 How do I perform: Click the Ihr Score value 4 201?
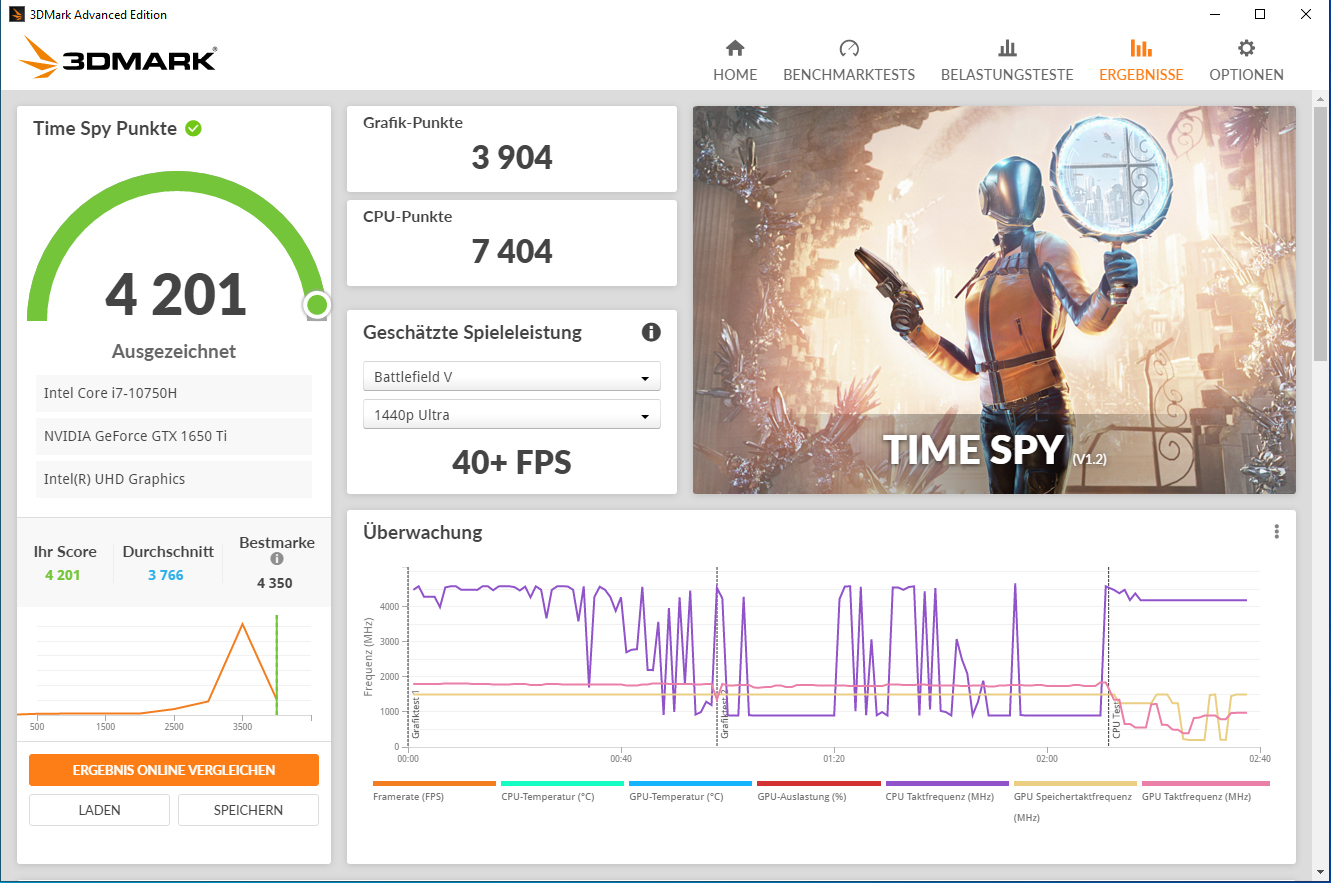click(x=63, y=575)
